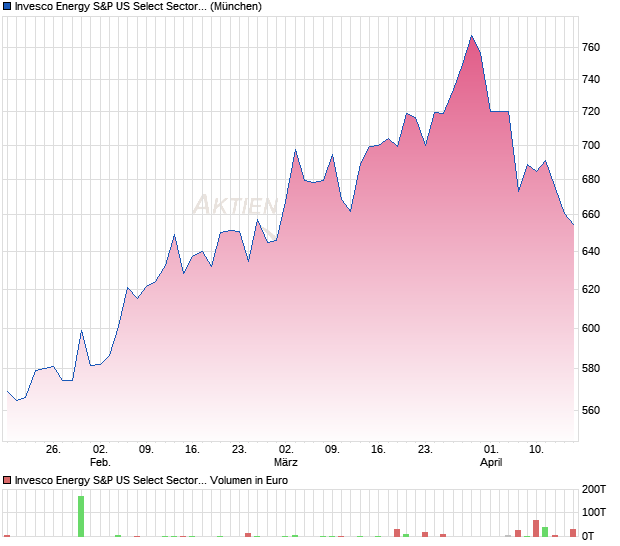Viewport: 620px width, 546px height.
Task: Click the chart title 'Invesco Energy S&P US Select Sector... (München)'
Action: [x=138, y=7]
